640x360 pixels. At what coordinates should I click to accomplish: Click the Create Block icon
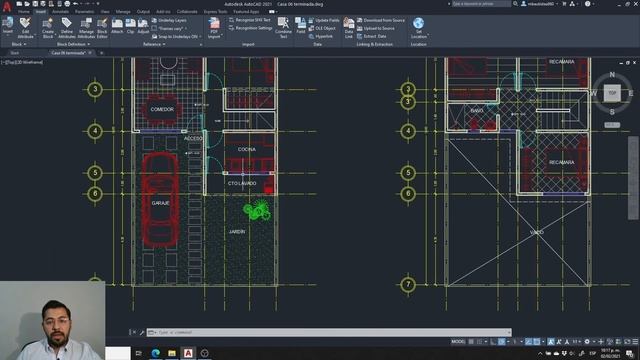tap(48, 23)
